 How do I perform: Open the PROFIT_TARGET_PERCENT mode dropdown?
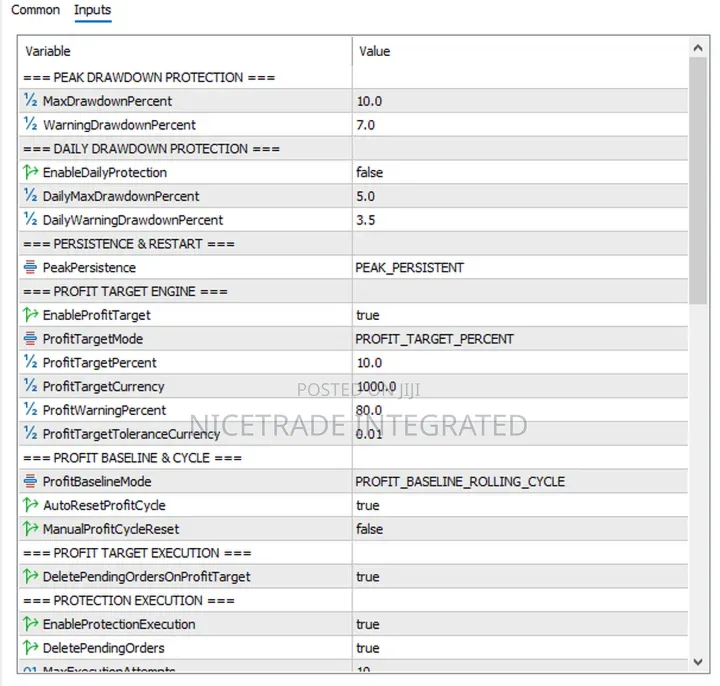[520, 339]
